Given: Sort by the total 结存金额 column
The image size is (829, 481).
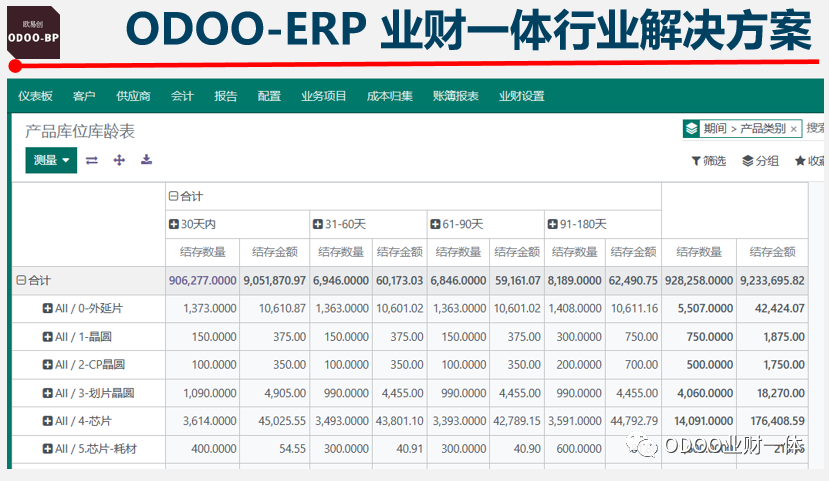Looking at the screenshot, I should click(x=772, y=252).
